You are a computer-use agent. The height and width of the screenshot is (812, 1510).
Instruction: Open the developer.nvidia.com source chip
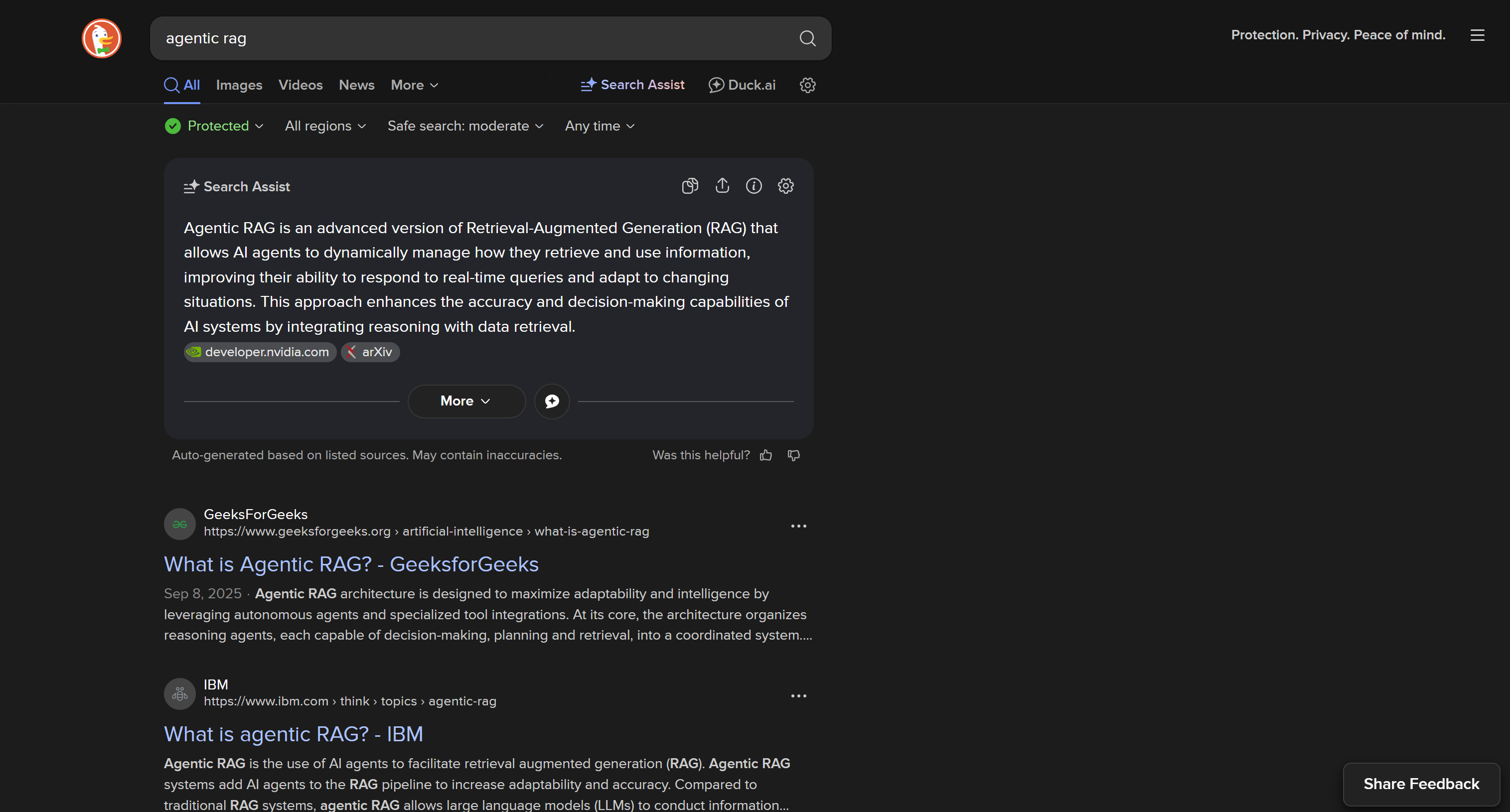259,352
